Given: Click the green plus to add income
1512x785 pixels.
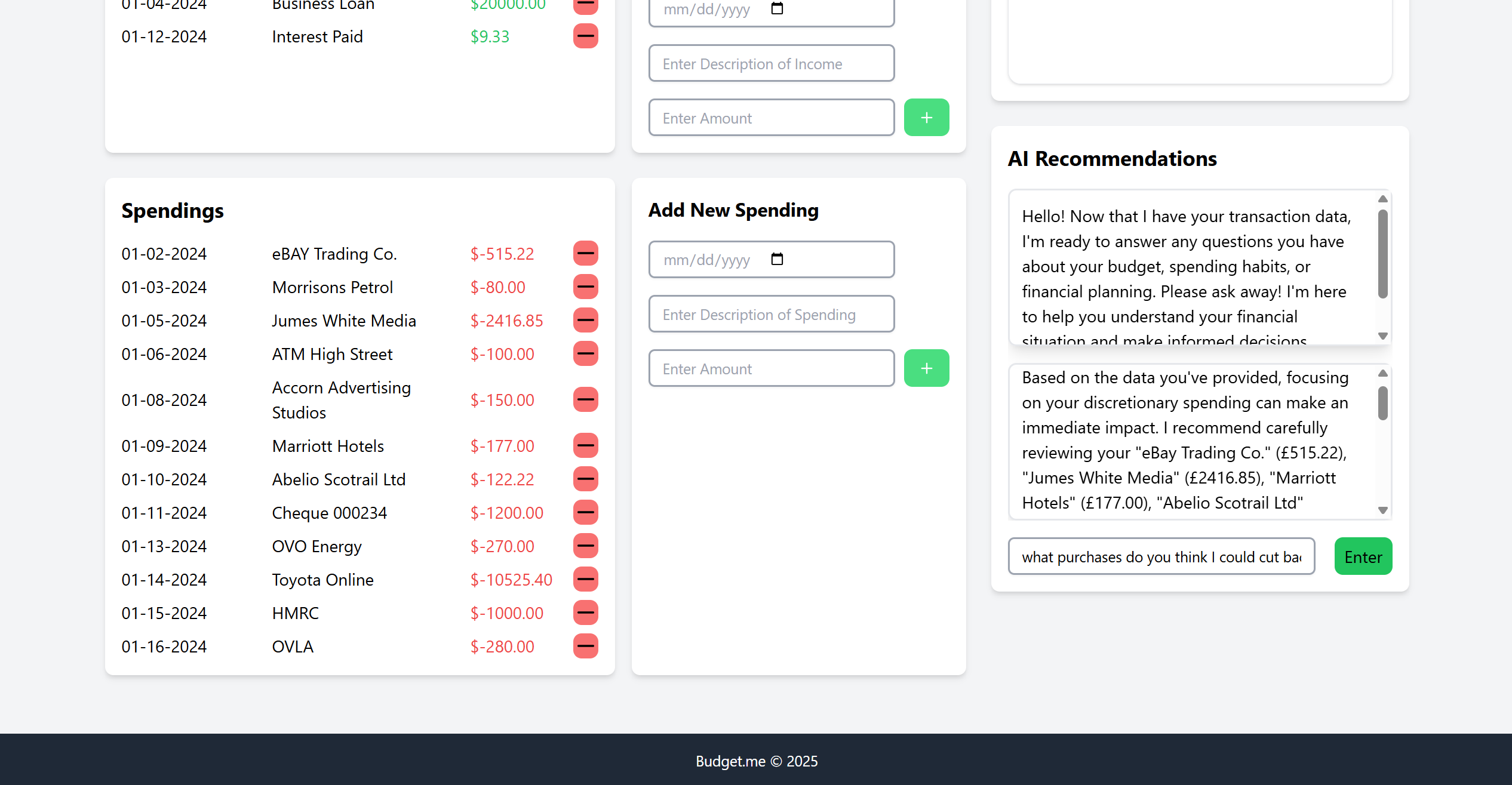Looking at the screenshot, I should click(926, 118).
